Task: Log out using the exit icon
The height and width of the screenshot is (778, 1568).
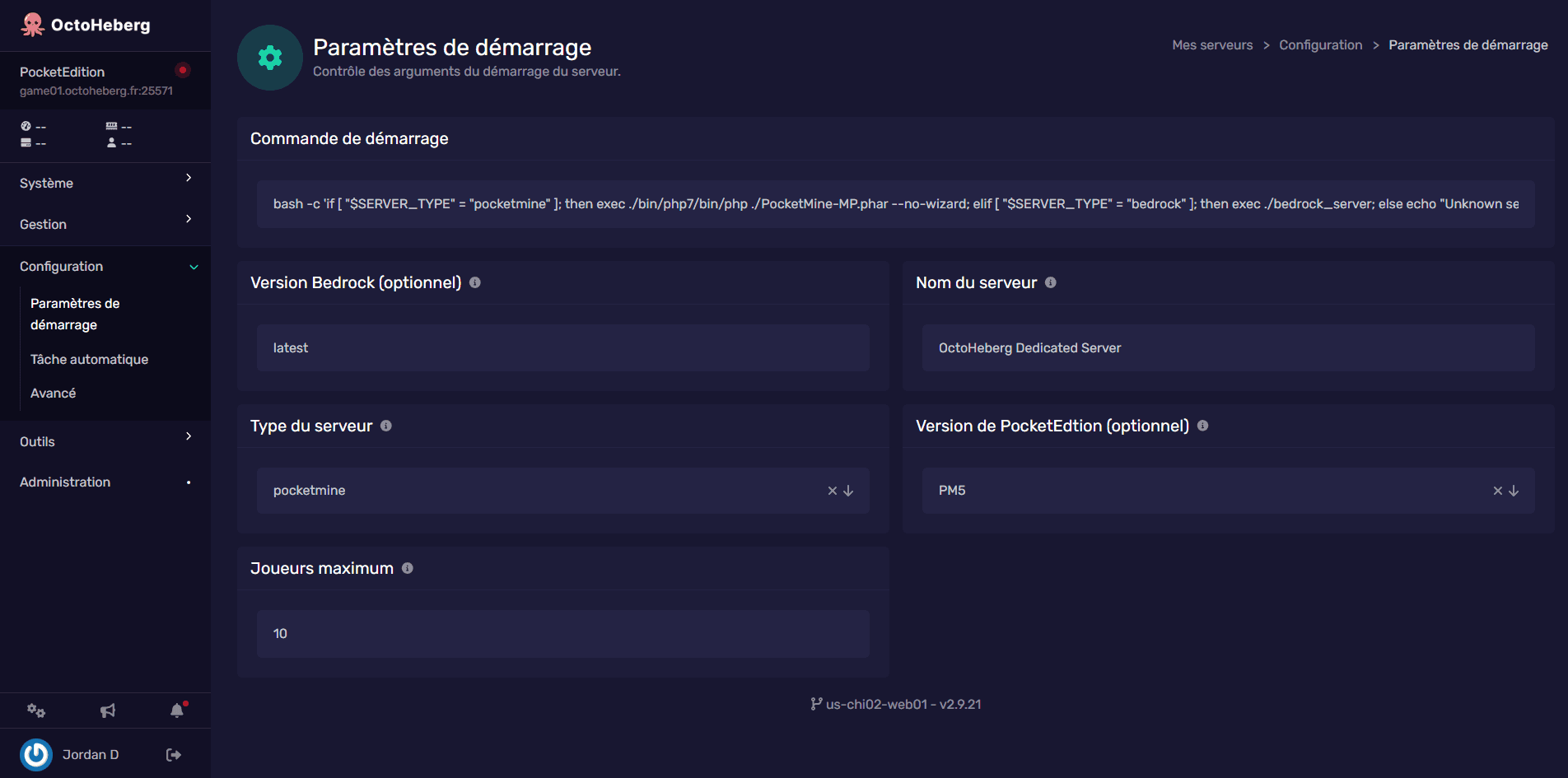Action: pyautogui.click(x=174, y=755)
